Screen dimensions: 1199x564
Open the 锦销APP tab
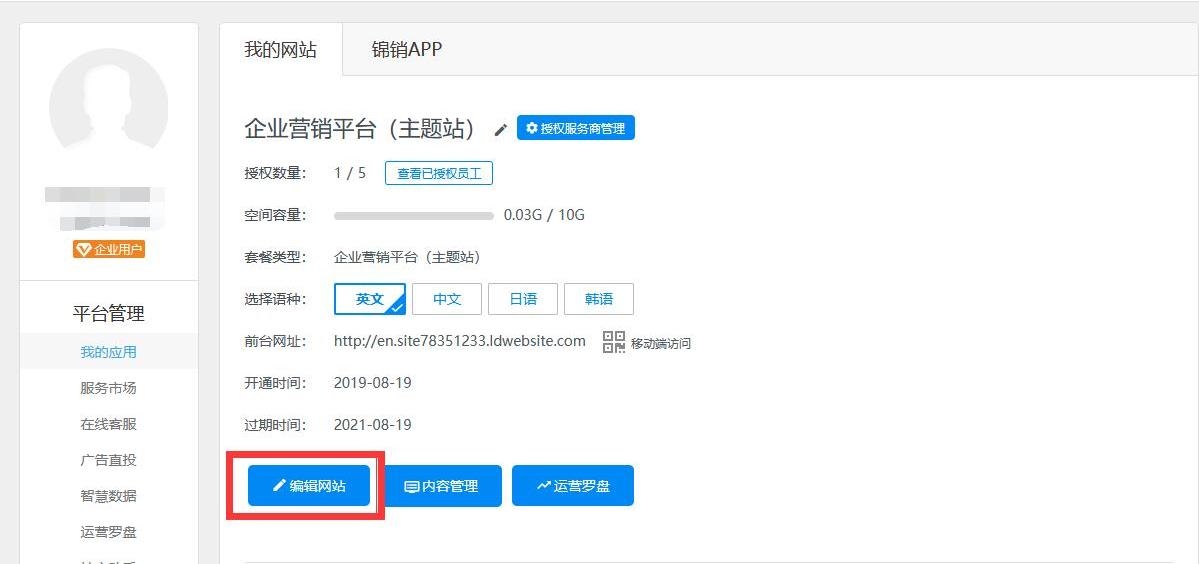pyautogui.click(x=407, y=50)
